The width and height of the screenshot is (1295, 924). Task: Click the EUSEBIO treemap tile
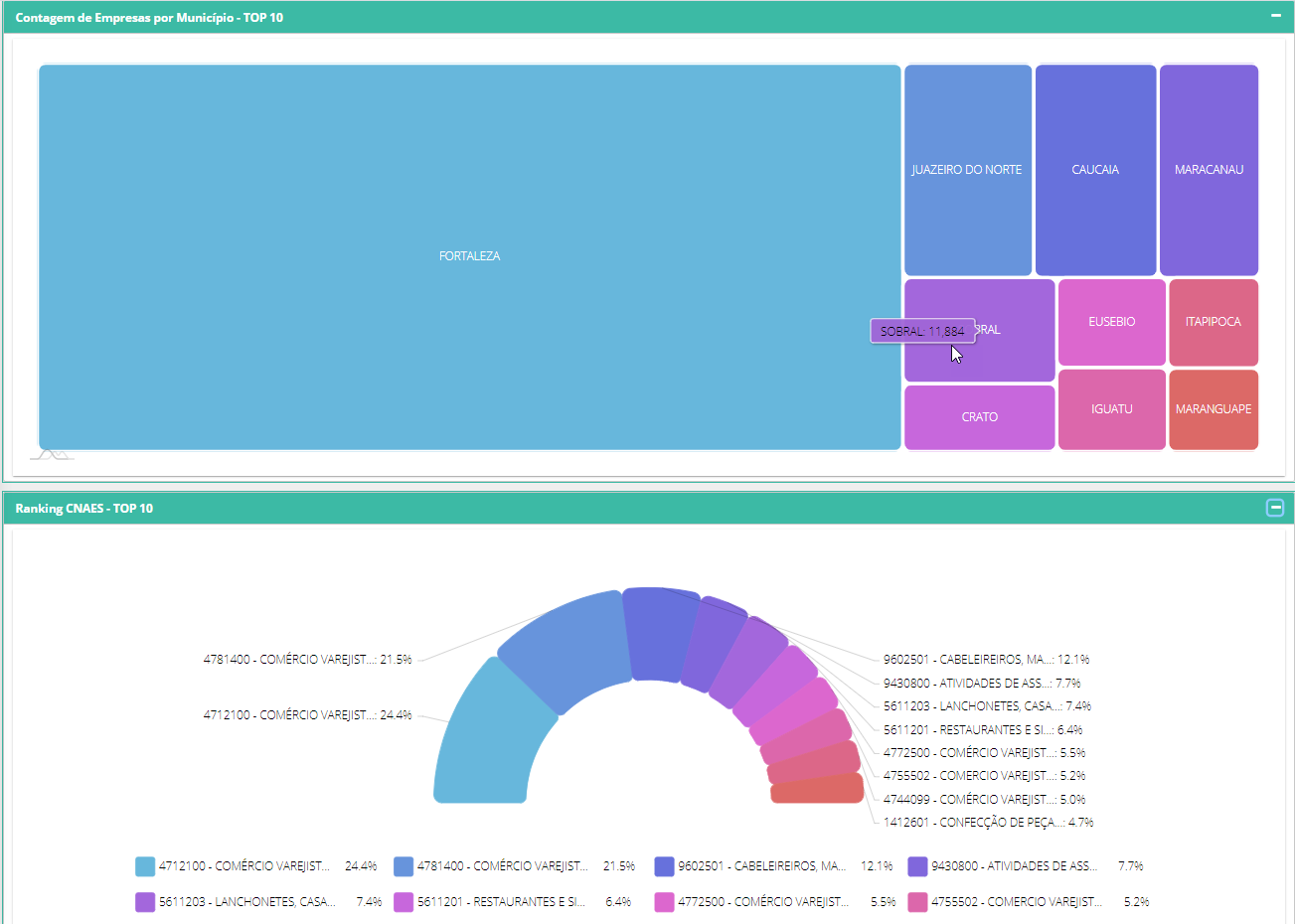(x=1111, y=322)
